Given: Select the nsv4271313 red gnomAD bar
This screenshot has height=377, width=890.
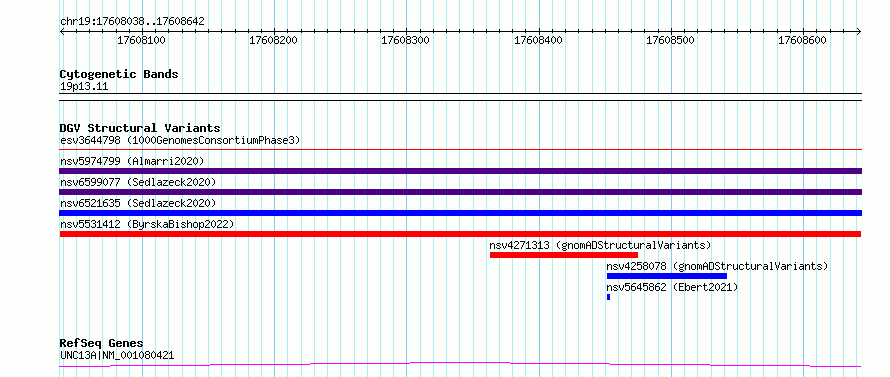Looking at the screenshot, I should (x=564, y=255).
